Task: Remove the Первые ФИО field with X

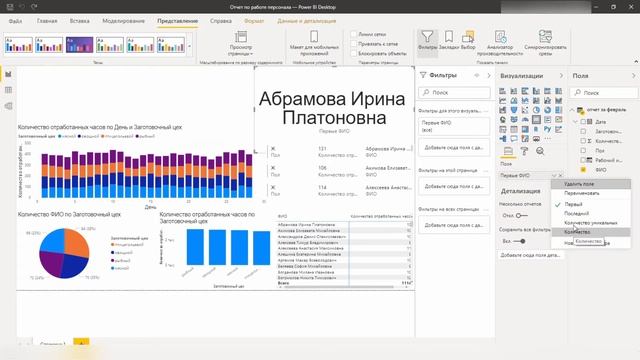Action: 560,176
